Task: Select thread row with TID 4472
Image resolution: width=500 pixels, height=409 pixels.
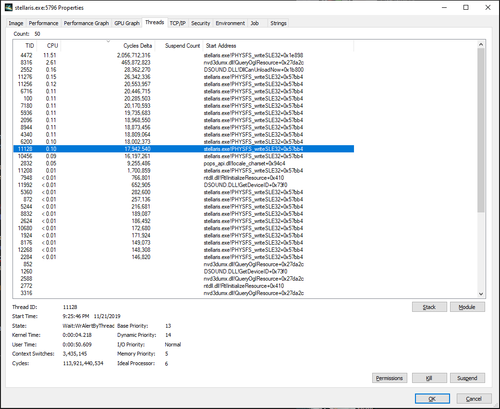Action: point(184,55)
